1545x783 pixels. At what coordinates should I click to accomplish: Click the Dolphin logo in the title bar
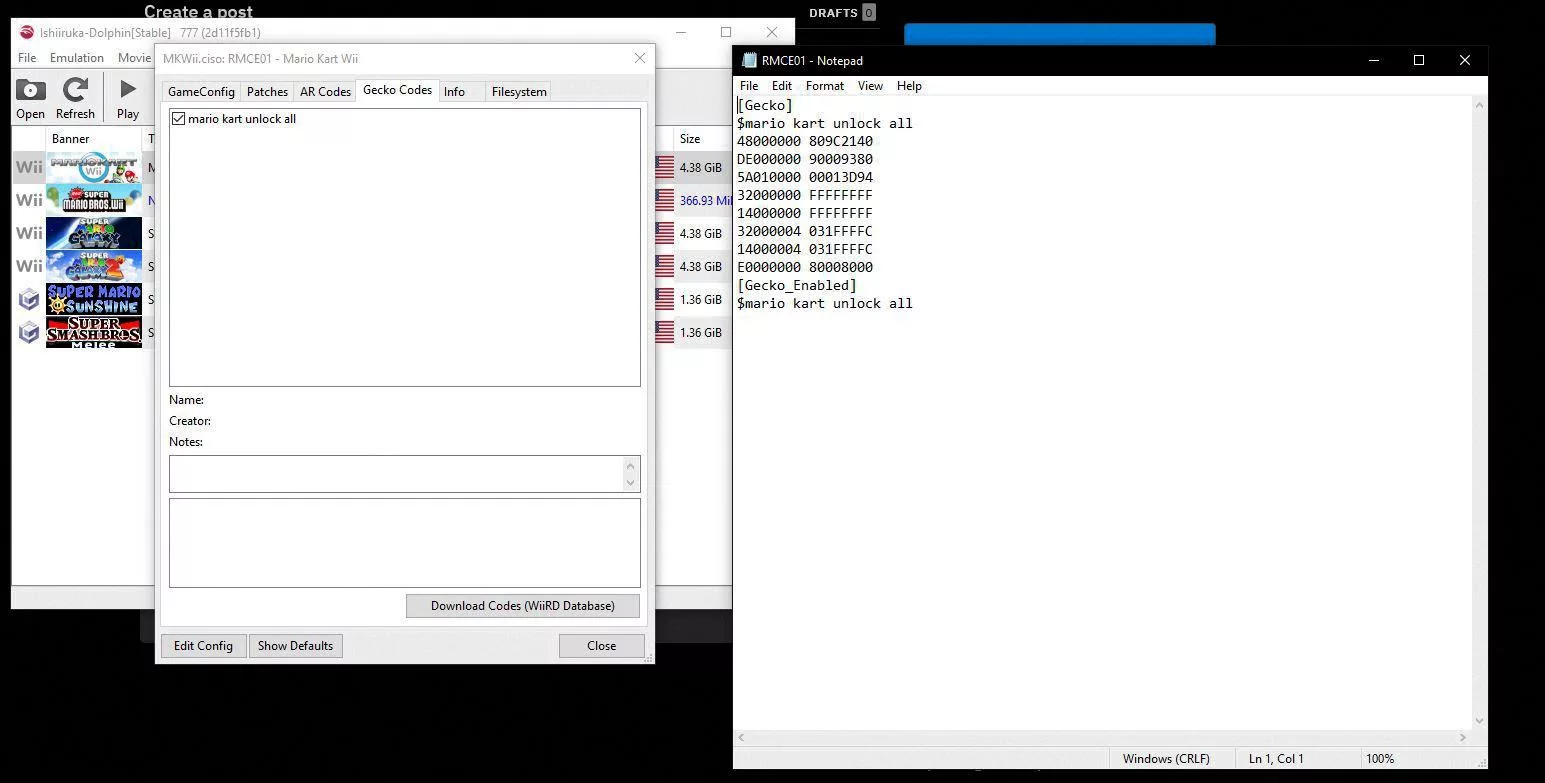coord(25,32)
